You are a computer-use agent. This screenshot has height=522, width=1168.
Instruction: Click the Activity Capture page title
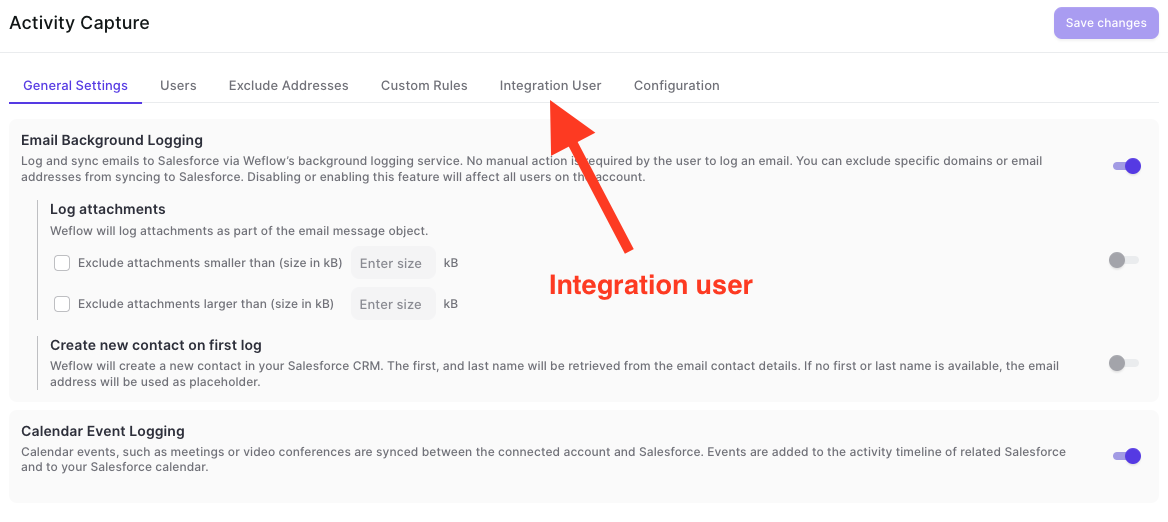pyautogui.click(x=79, y=22)
